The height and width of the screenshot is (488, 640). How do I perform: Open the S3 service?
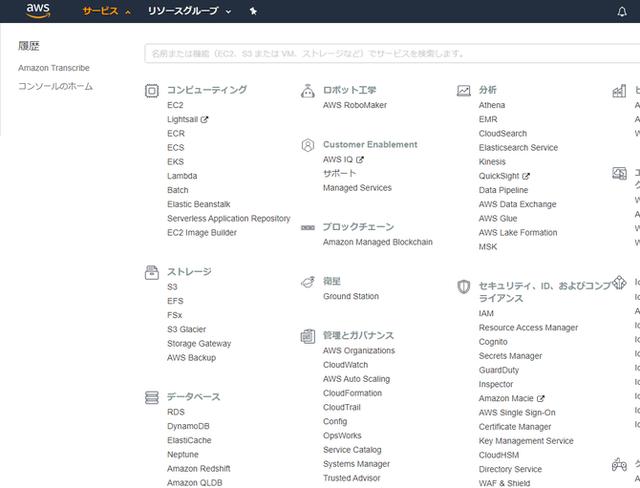[x=172, y=287]
